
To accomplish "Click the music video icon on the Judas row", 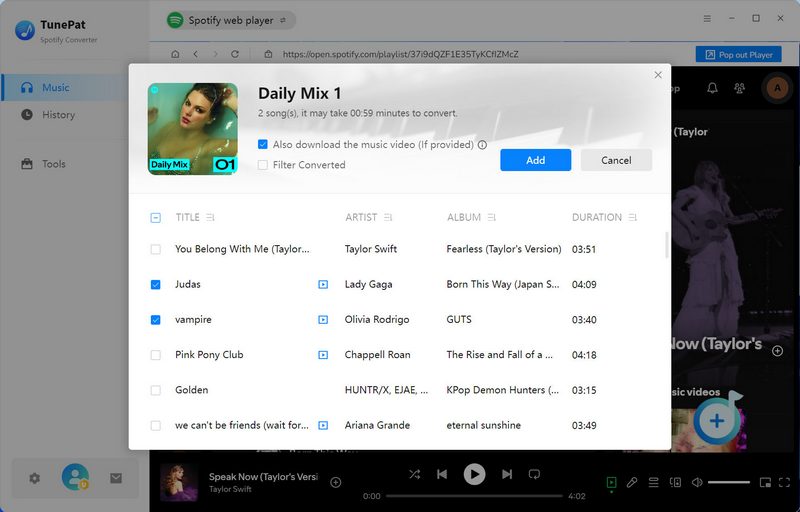I will coord(323,285).
